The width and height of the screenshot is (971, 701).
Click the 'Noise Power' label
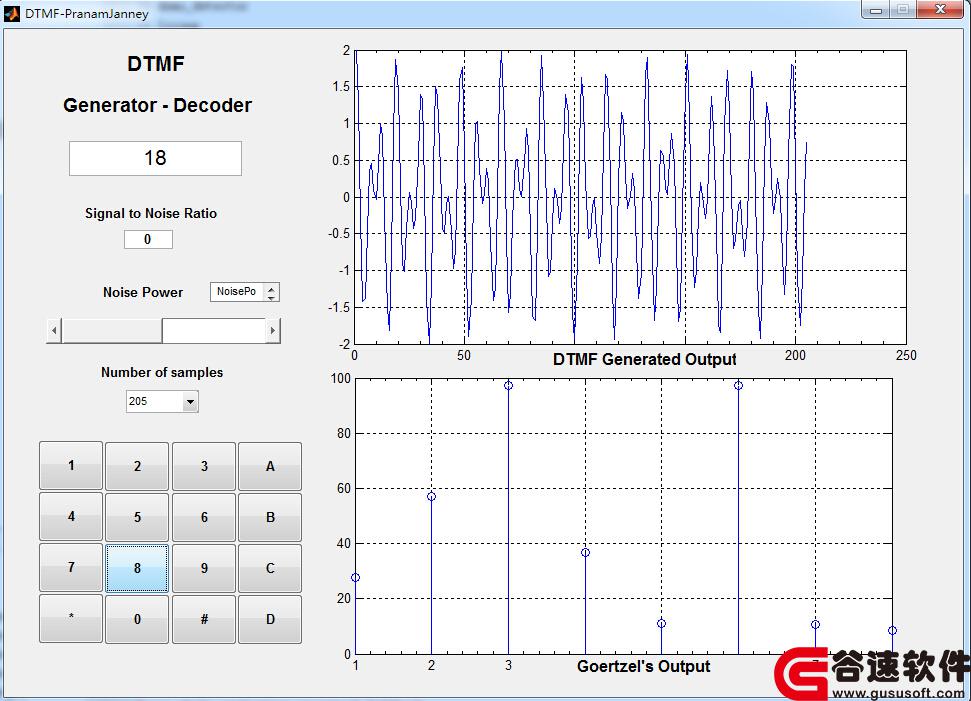coord(143,292)
